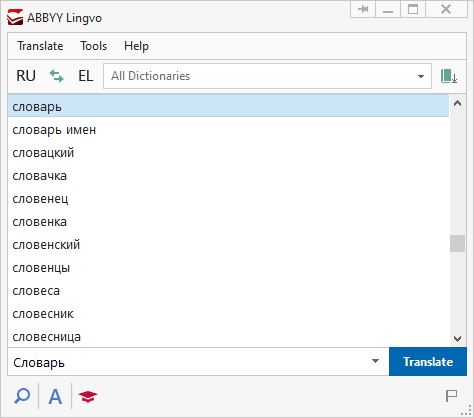This screenshot has width=474, height=418.
Task: Click the magnifier search icon at bottom
Action: pyautogui.click(x=22, y=396)
